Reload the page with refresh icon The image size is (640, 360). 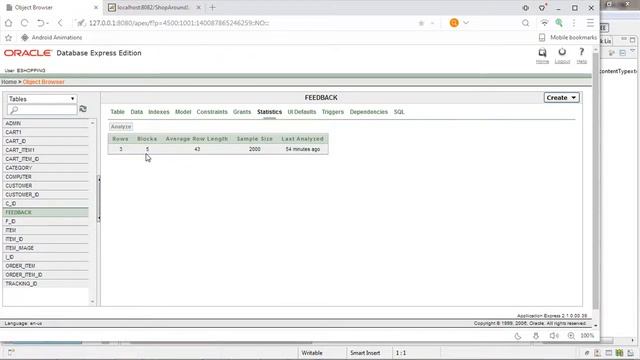click(24, 23)
